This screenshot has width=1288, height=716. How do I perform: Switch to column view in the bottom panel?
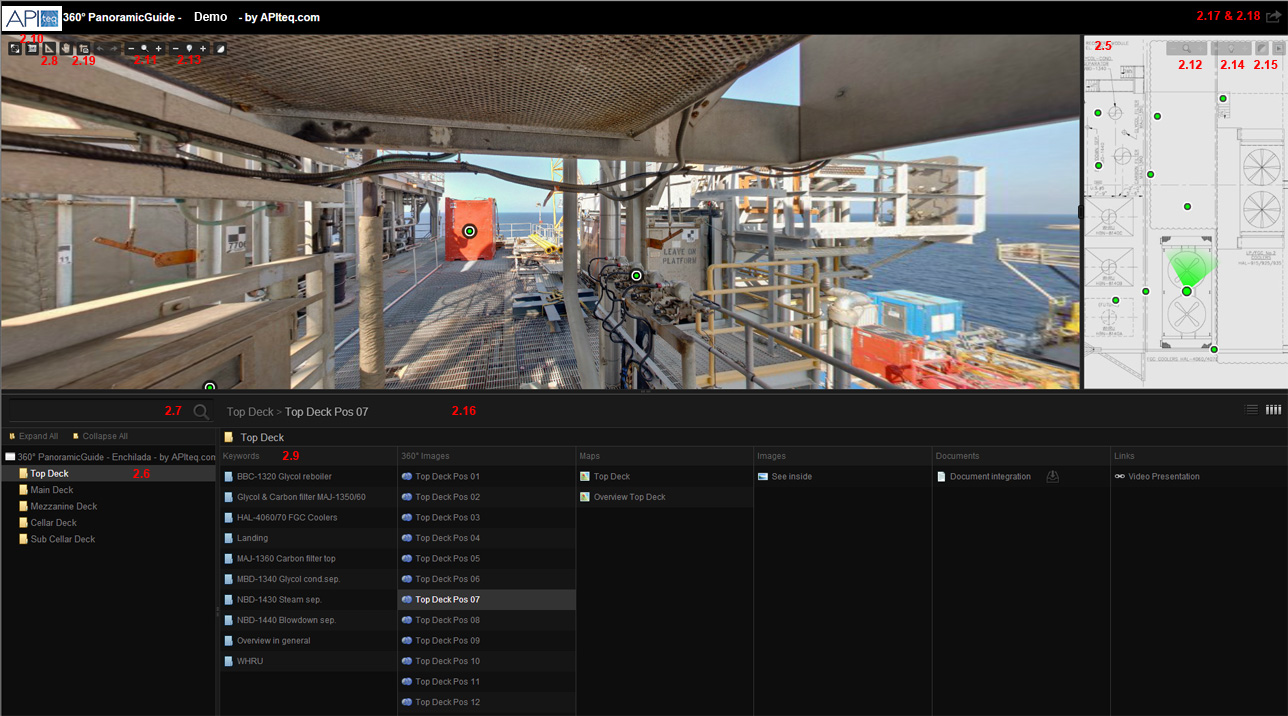pyautogui.click(x=1273, y=409)
